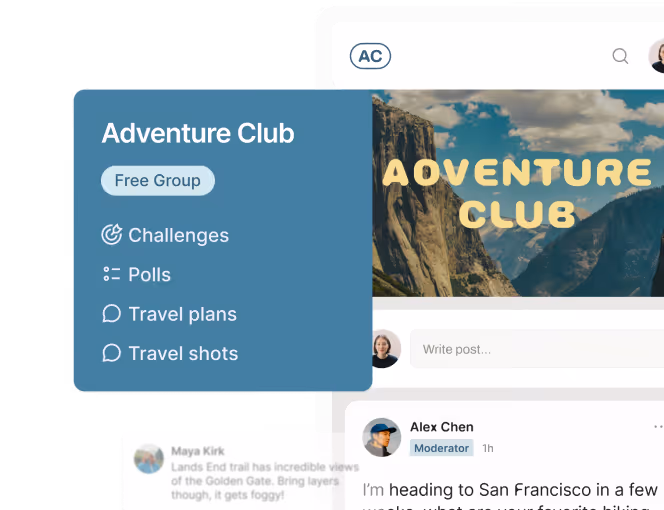
Task: Open the Travel plans channel
Action: click(183, 314)
